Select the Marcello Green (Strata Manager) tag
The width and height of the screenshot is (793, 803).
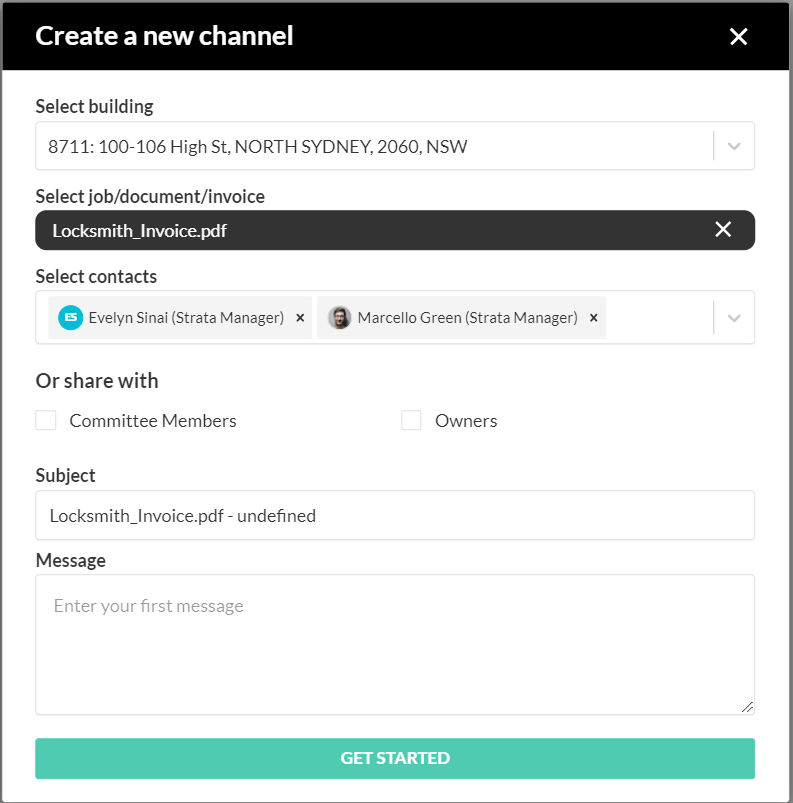pyautogui.click(x=467, y=318)
